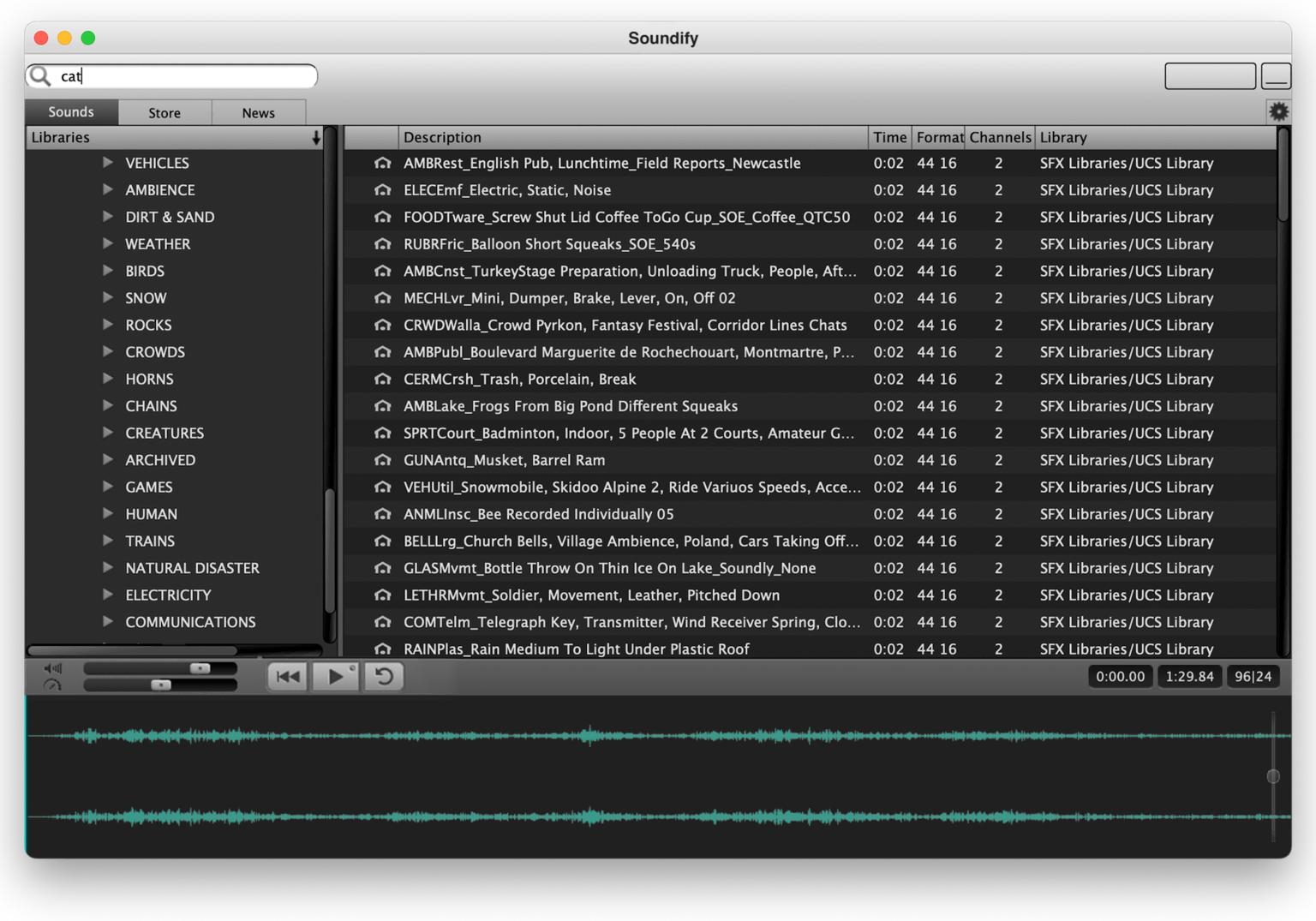Select the ELECTRICITY library item
Screen dimensions: 1316x921
(x=168, y=595)
